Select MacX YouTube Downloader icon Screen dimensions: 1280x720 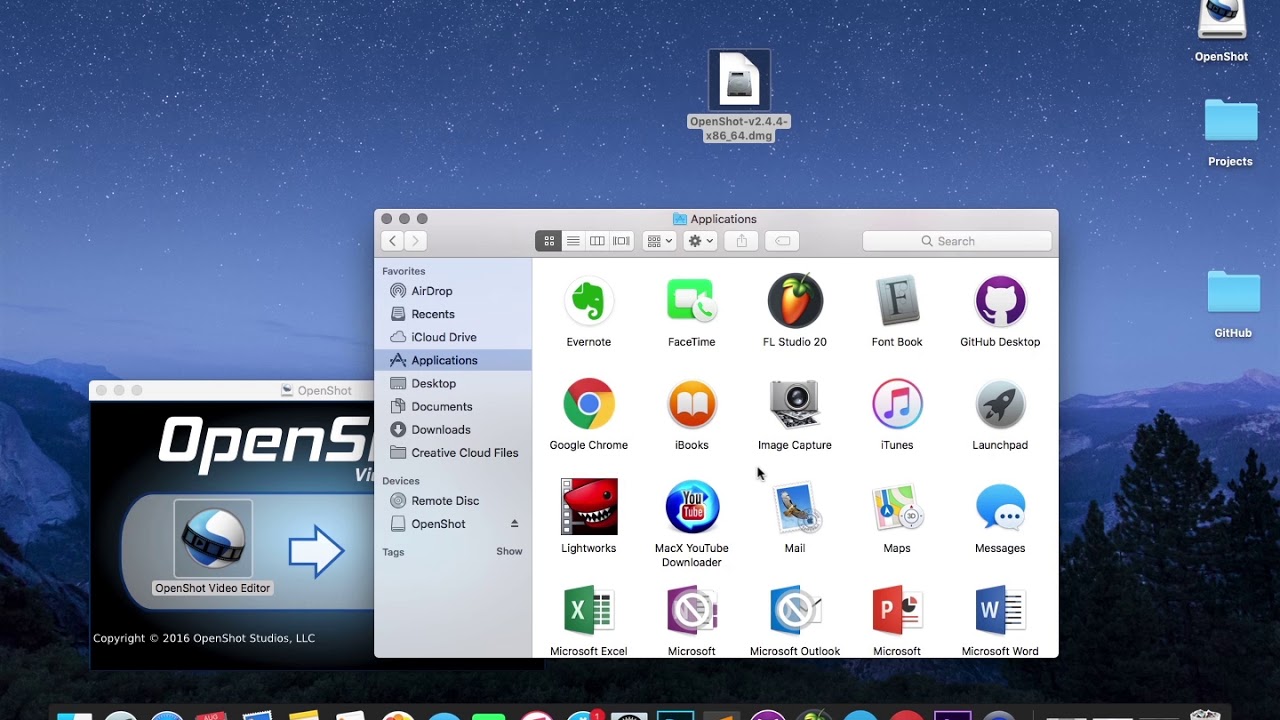point(691,507)
